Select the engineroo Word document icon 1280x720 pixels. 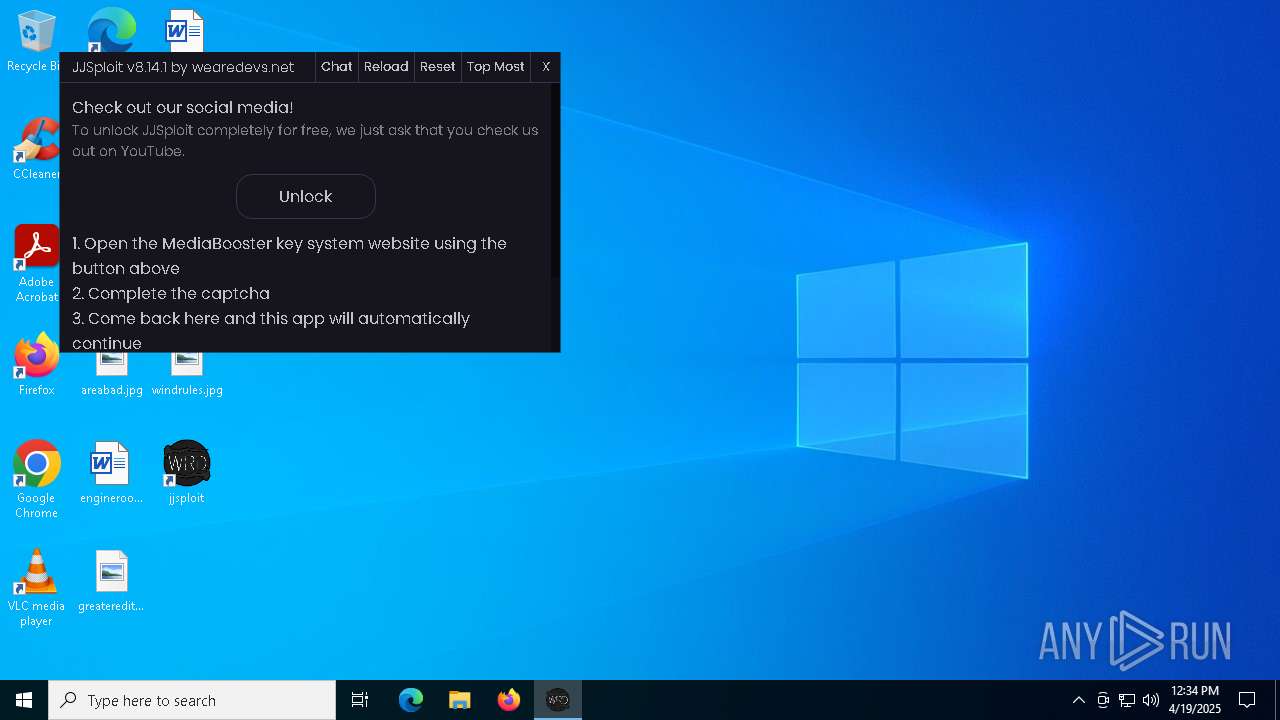coord(111,473)
